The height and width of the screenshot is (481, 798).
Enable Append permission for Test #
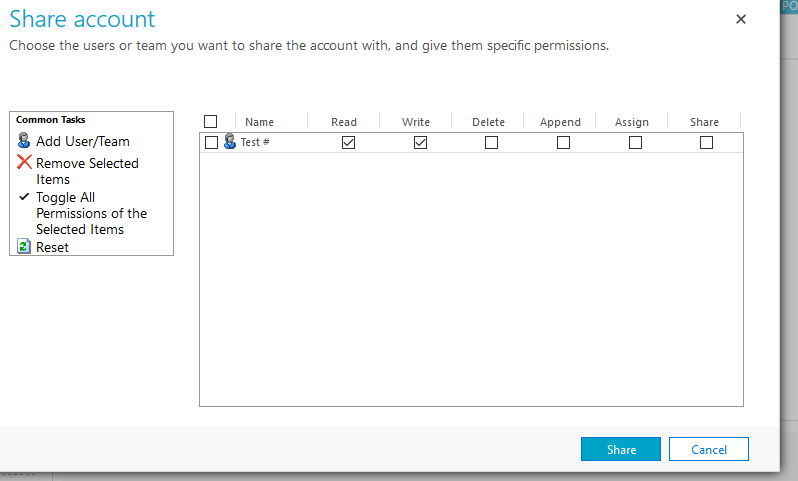click(563, 143)
